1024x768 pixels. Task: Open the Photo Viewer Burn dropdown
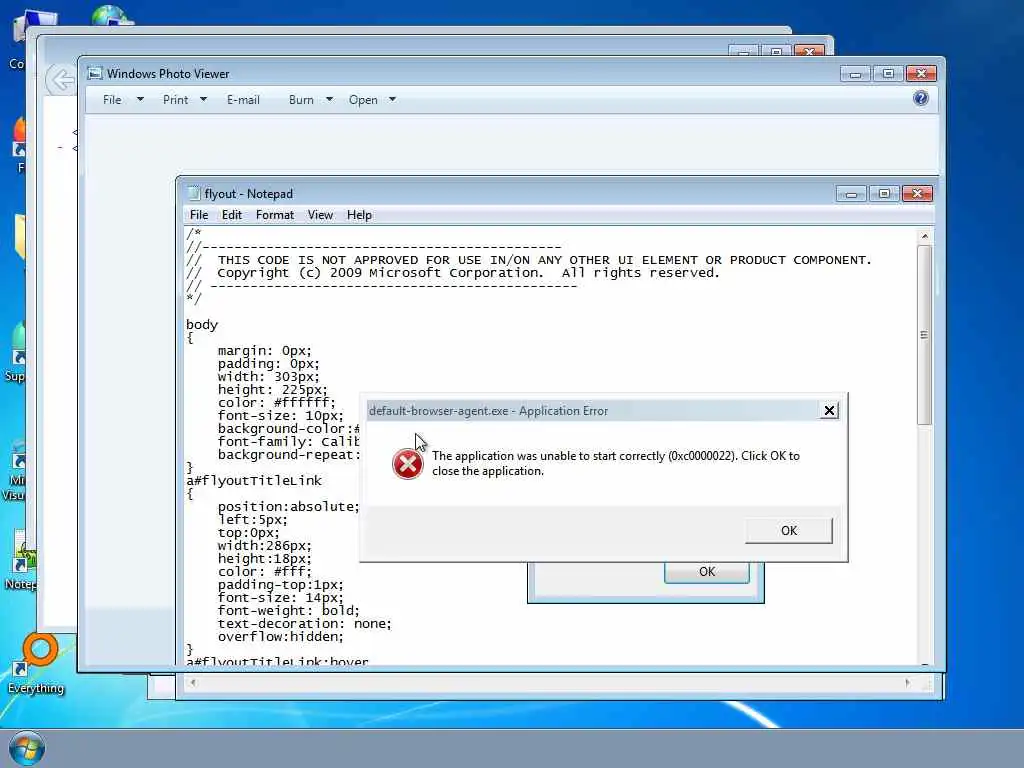[310, 100]
